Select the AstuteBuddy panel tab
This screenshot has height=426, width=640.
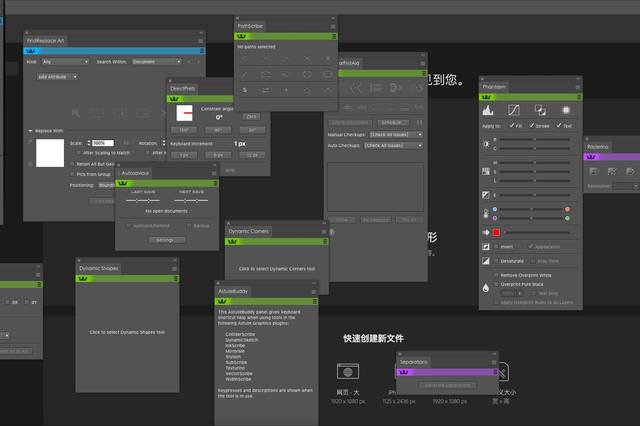[233, 291]
